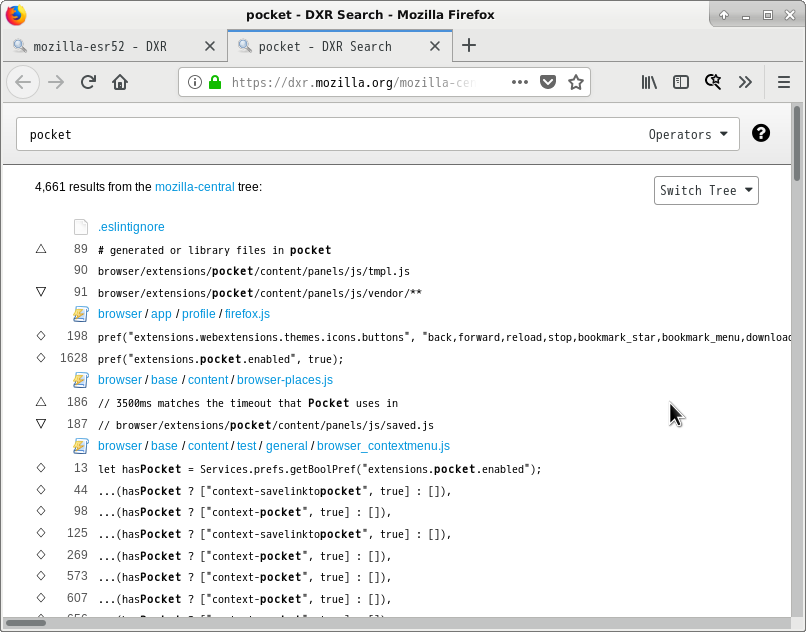Open the browser-places.js link
Image resolution: width=806 pixels, height=632 pixels.
(x=285, y=380)
